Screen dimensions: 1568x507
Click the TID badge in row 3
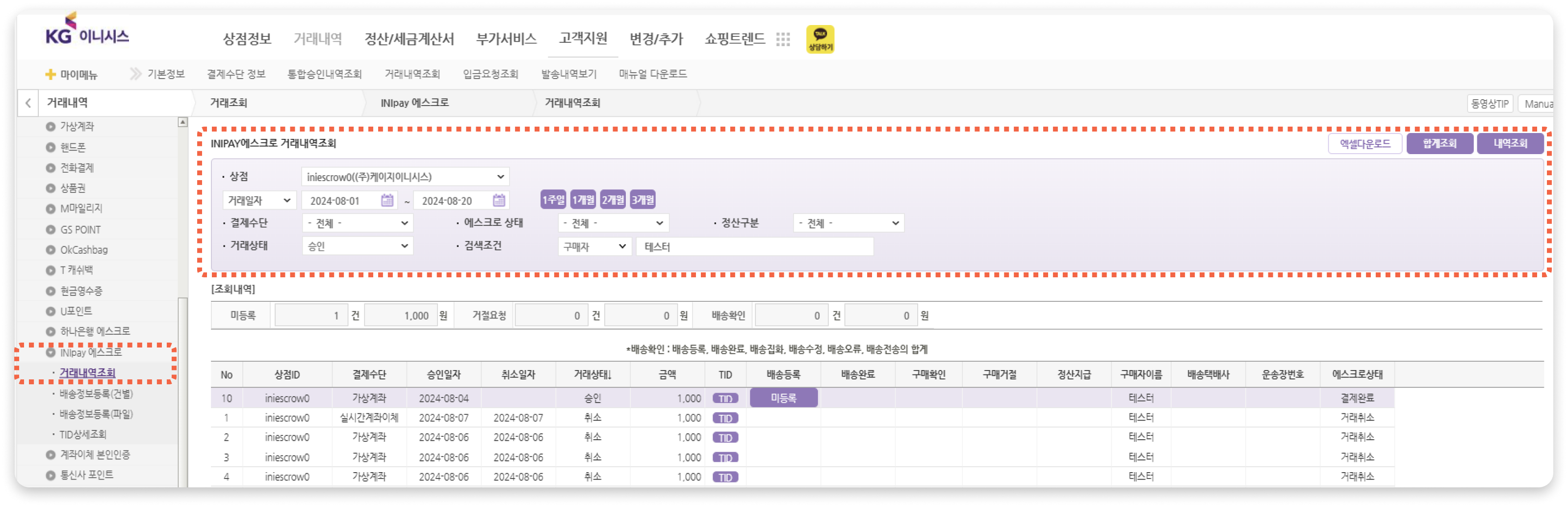point(725,457)
